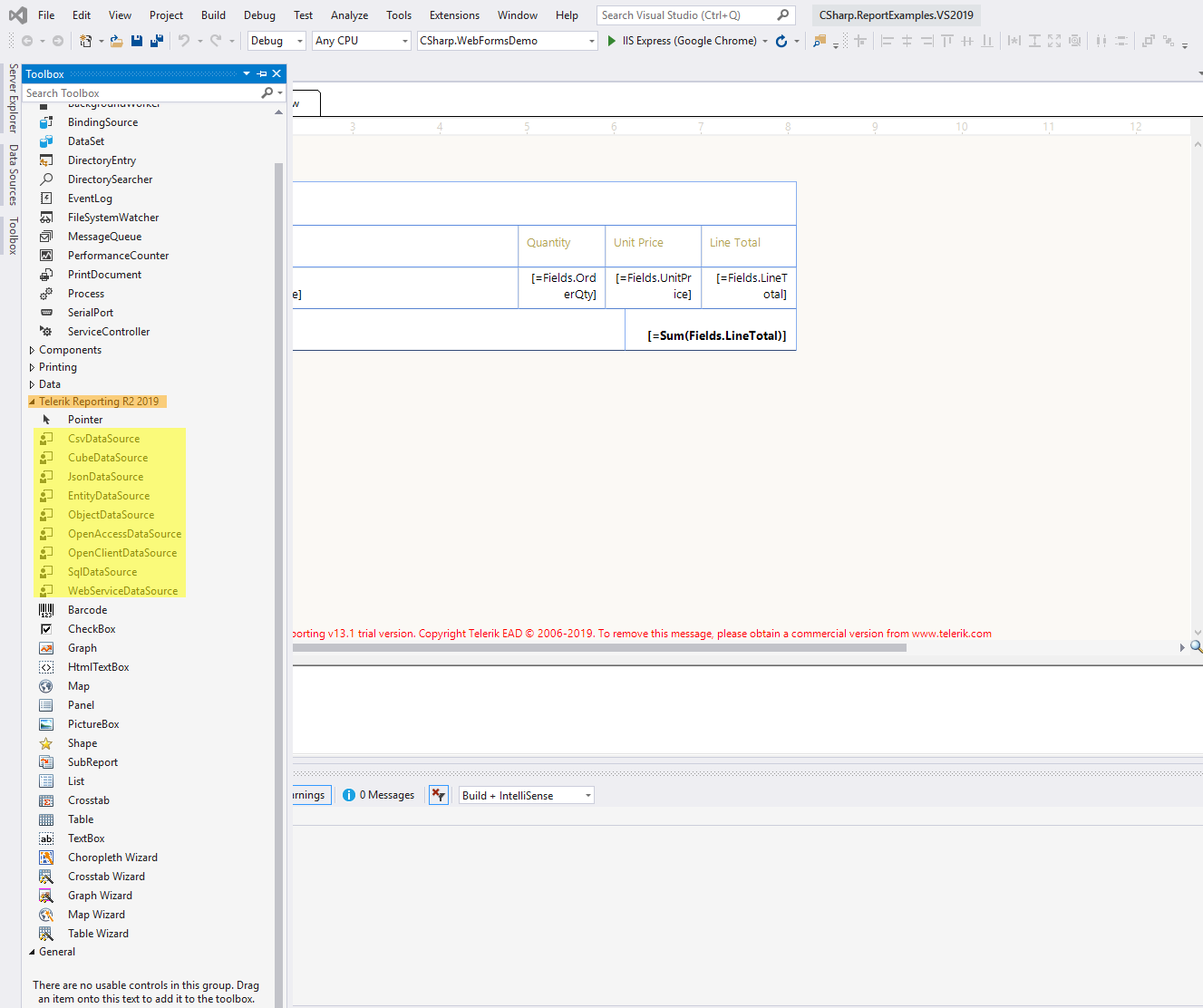Select the TextBox tool icon
Image resolution: width=1203 pixels, height=1008 pixels.
click(46, 838)
